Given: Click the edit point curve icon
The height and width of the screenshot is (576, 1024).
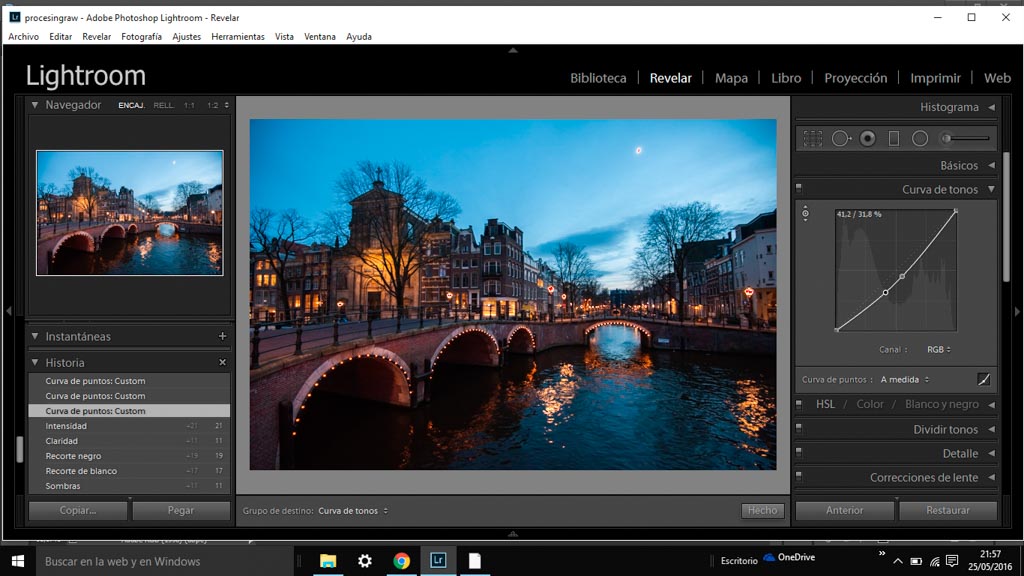Looking at the screenshot, I should pos(984,380).
